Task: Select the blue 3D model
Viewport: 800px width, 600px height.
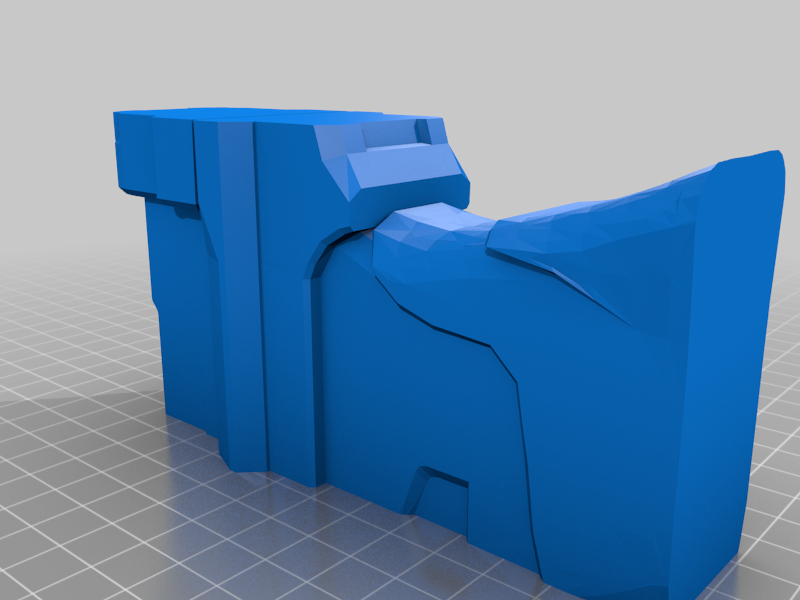Action: (x=449, y=352)
